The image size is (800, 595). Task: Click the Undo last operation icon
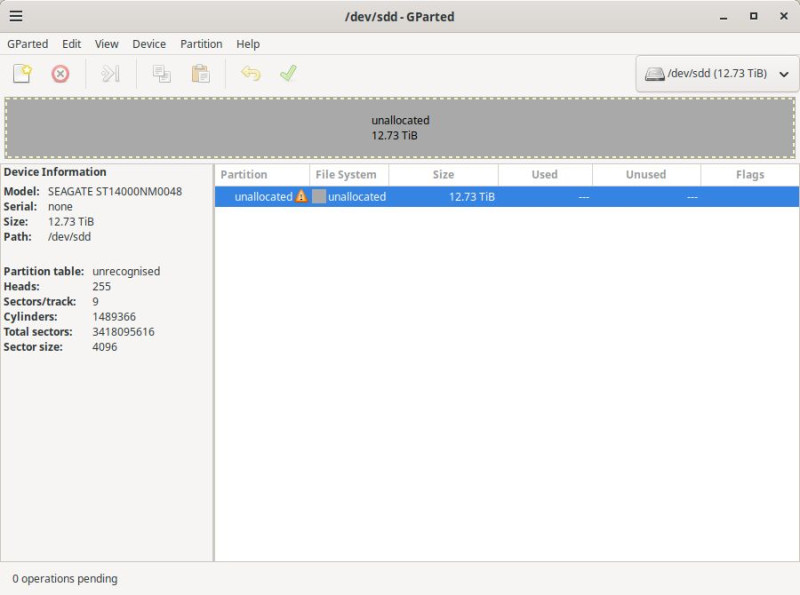251,73
